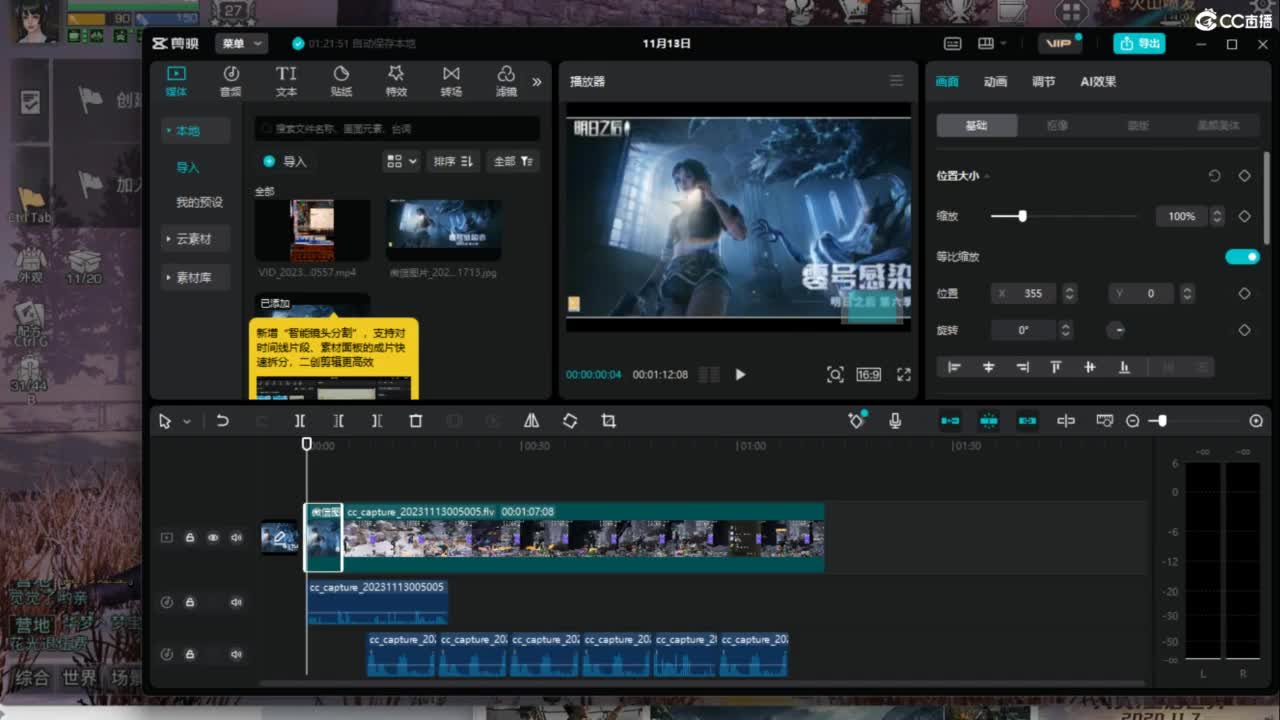Select the VID_2023...0557.mp4 thumbnail
The width and height of the screenshot is (1280, 720).
(x=312, y=230)
